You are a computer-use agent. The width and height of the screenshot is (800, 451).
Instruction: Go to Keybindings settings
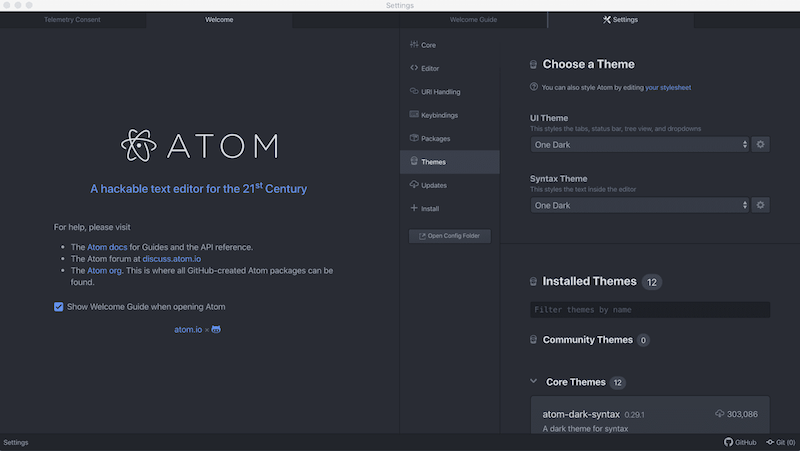click(439, 115)
